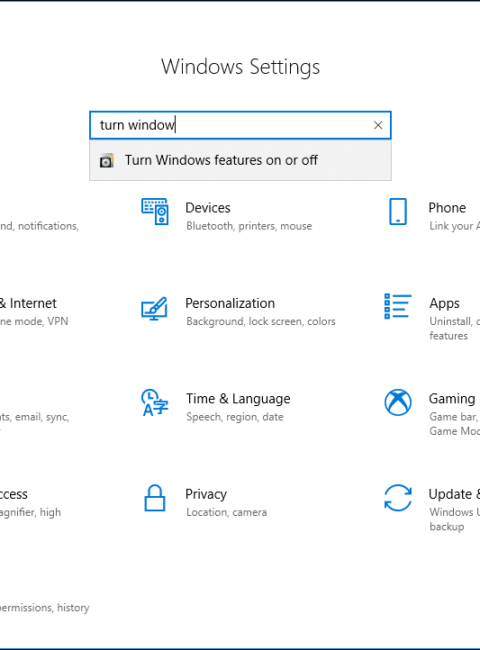The height and width of the screenshot is (650, 480).
Task: Open the Apps list icon
Action: tap(398, 306)
